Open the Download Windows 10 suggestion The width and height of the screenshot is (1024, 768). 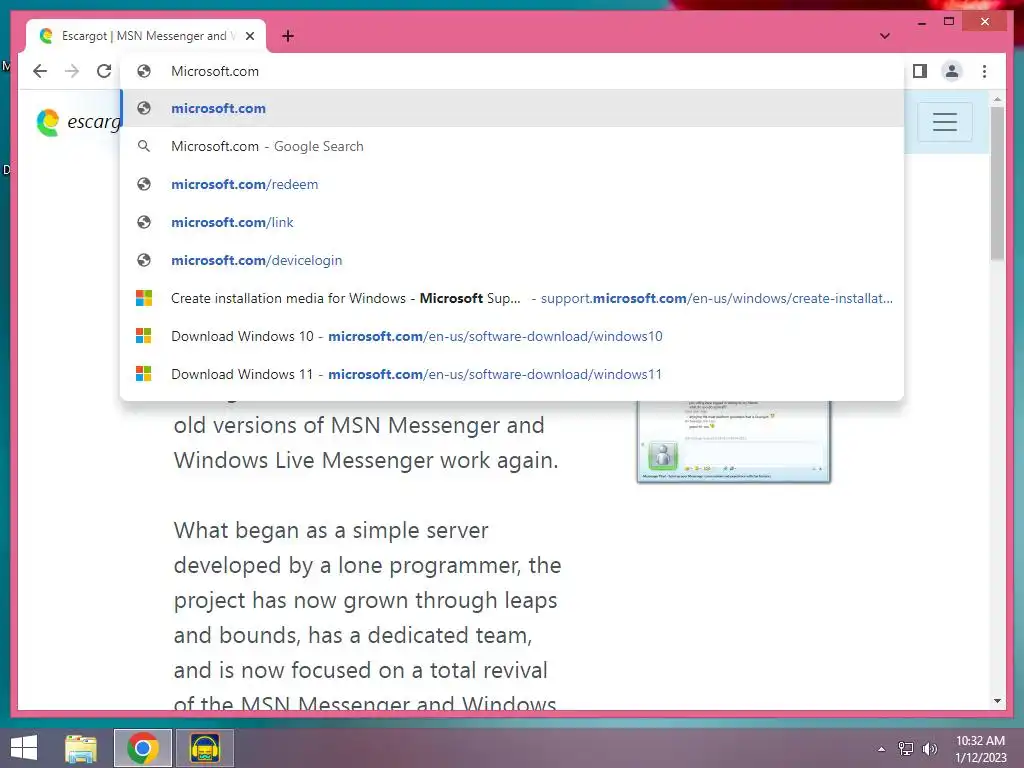[513, 336]
